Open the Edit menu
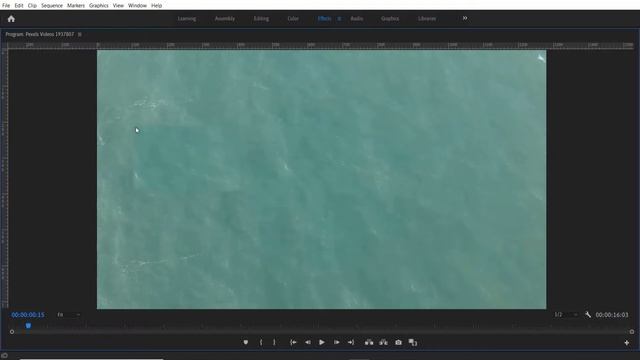 coord(19,6)
